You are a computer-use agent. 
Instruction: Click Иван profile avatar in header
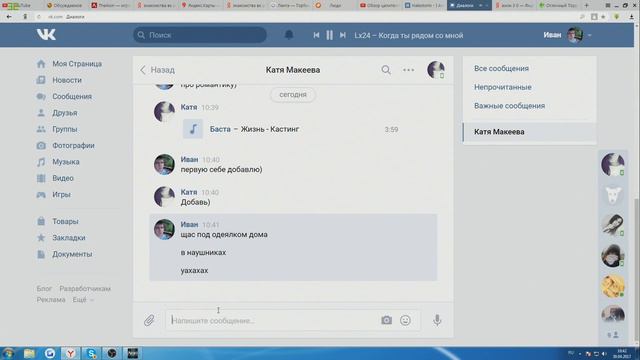pyautogui.click(x=575, y=35)
